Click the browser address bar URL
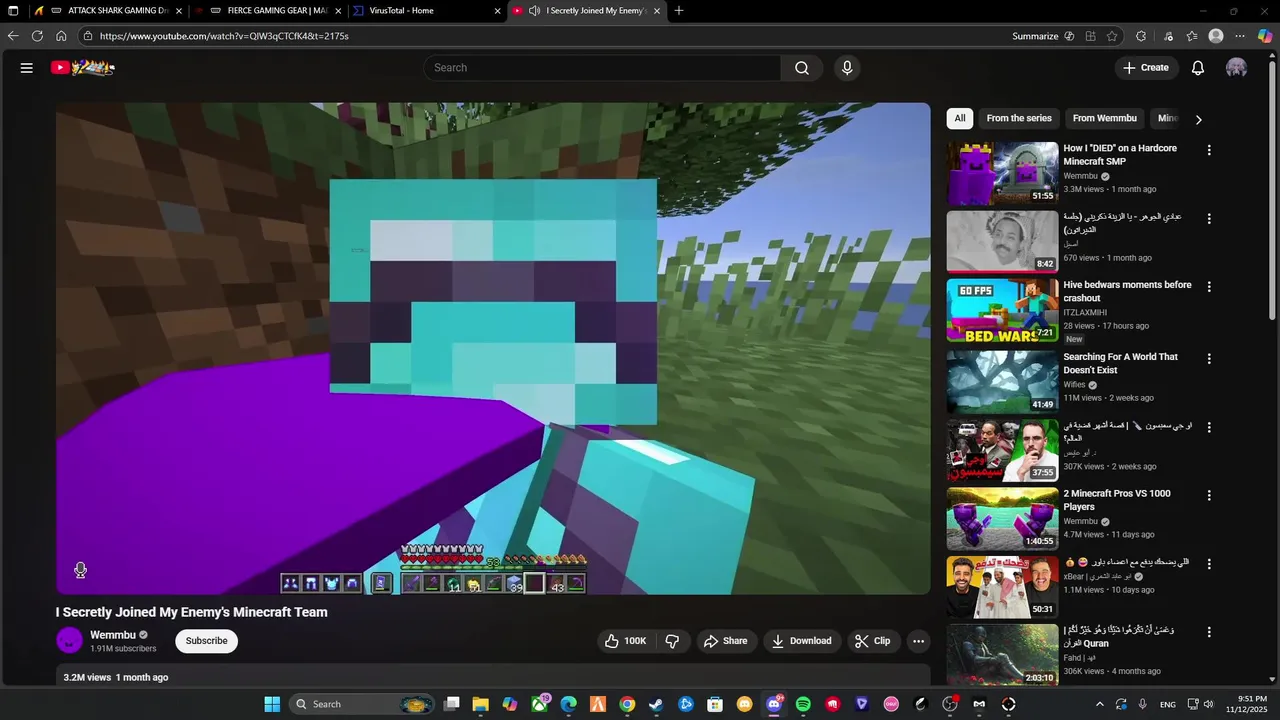1280x720 pixels. pyautogui.click(x=224, y=36)
